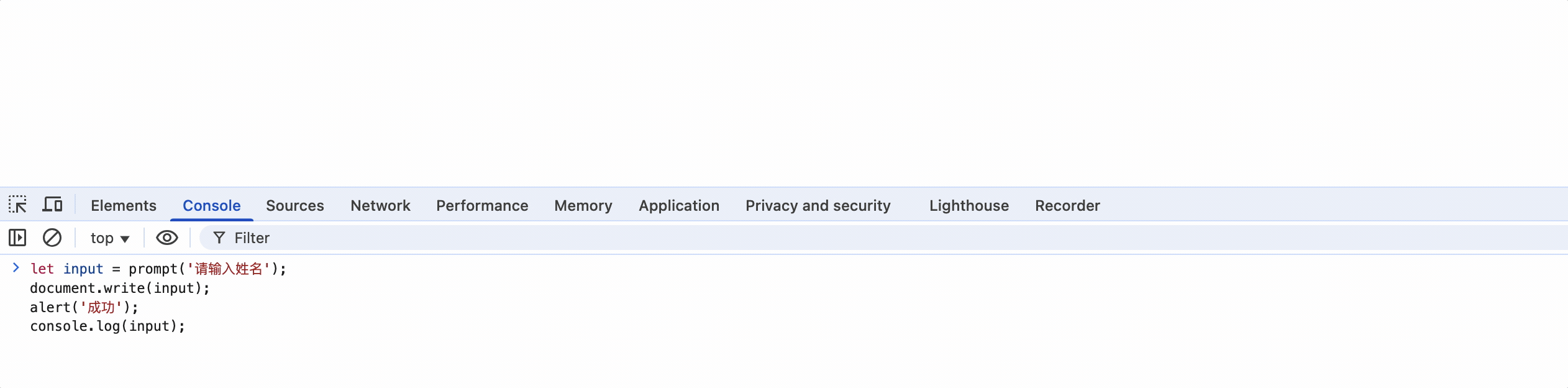Select the Console tab
Viewport: 1568px width, 388px height.
click(212, 206)
